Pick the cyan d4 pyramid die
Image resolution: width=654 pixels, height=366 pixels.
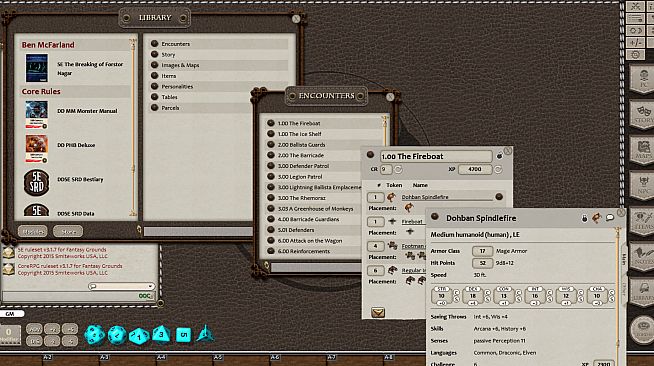pyautogui.click(x=205, y=334)
